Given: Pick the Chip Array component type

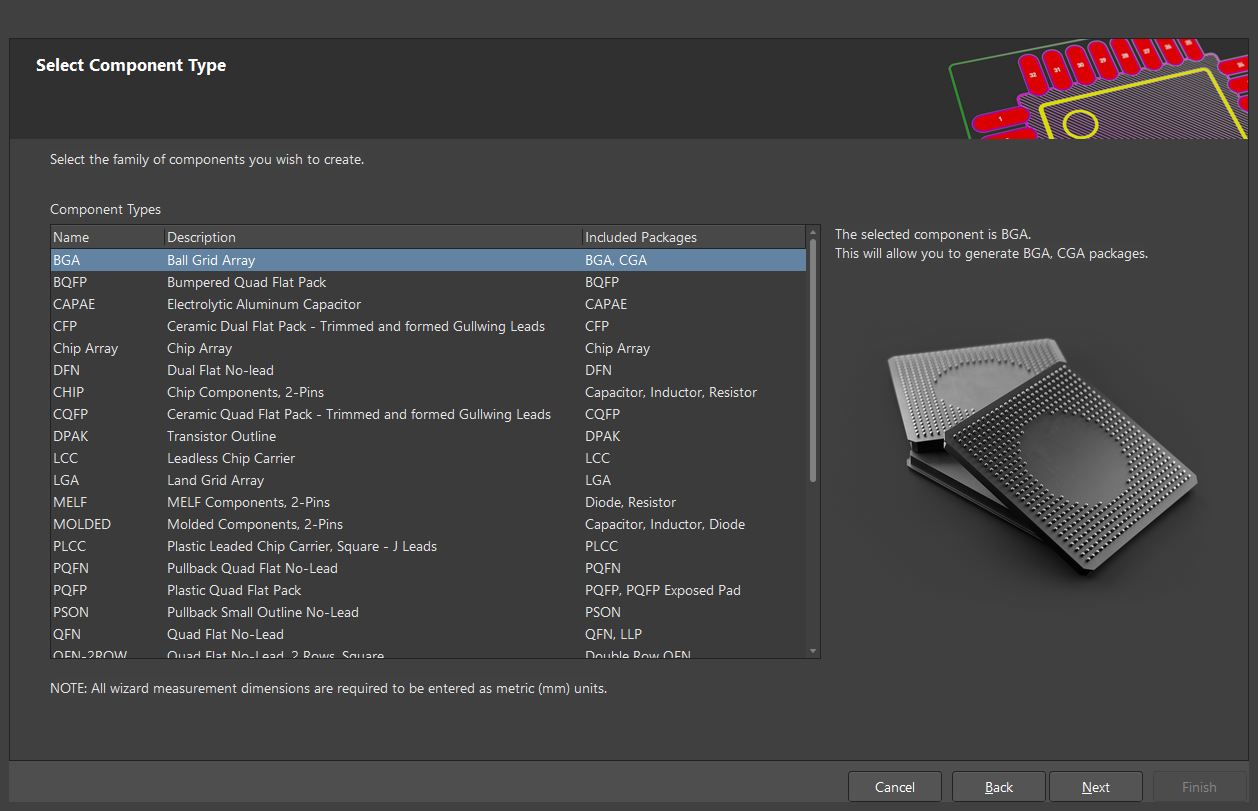Looking at the screenshot, I should click(428, 348).
